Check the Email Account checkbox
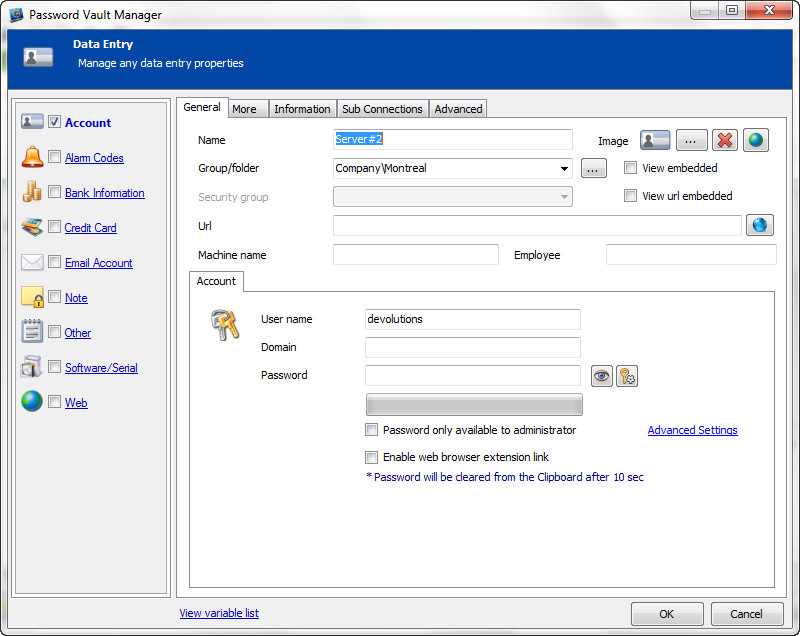Viewport: 800px width, 636px height. 55,261
